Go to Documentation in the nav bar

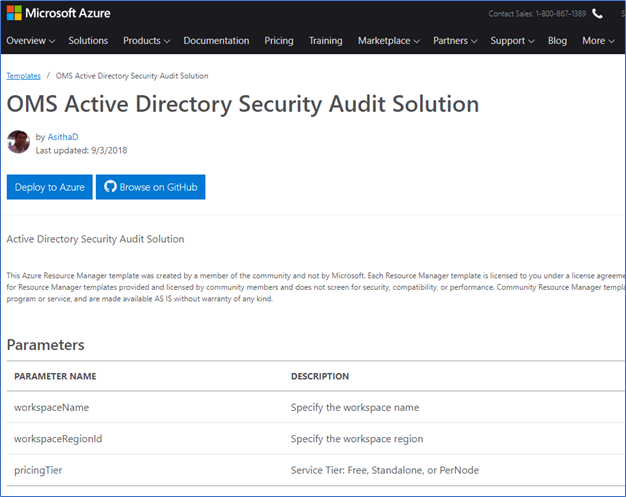point(216,41)
